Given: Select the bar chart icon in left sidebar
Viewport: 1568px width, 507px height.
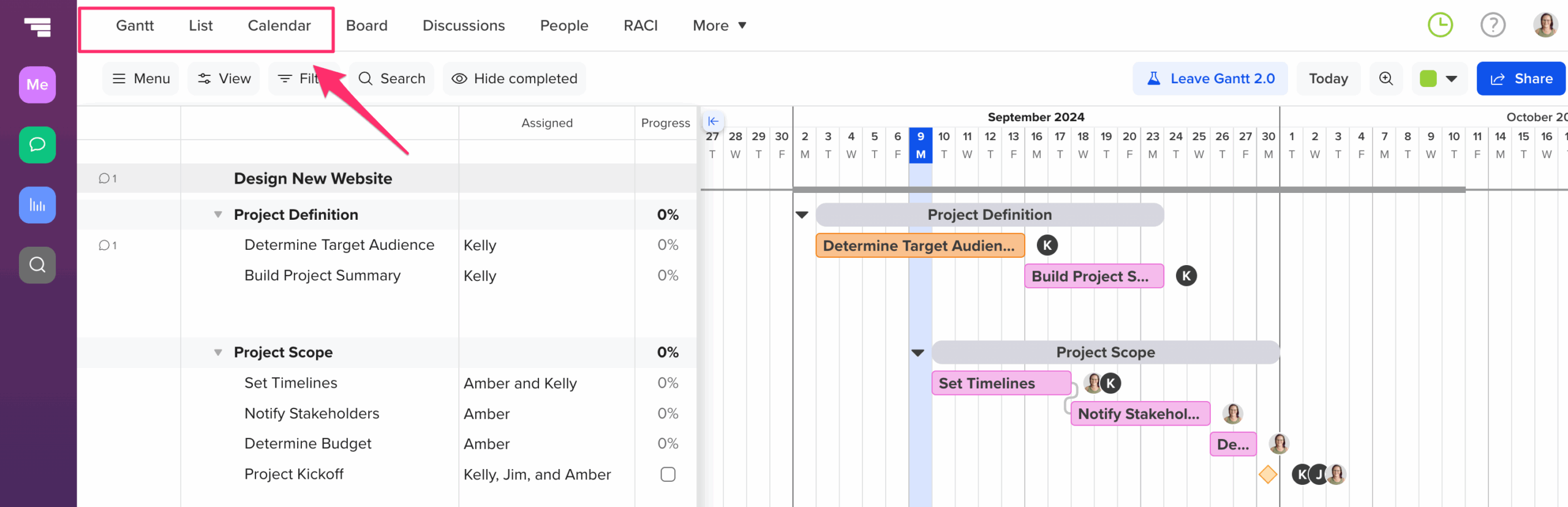Looking at the screenshot, I should tap(37, 205).
